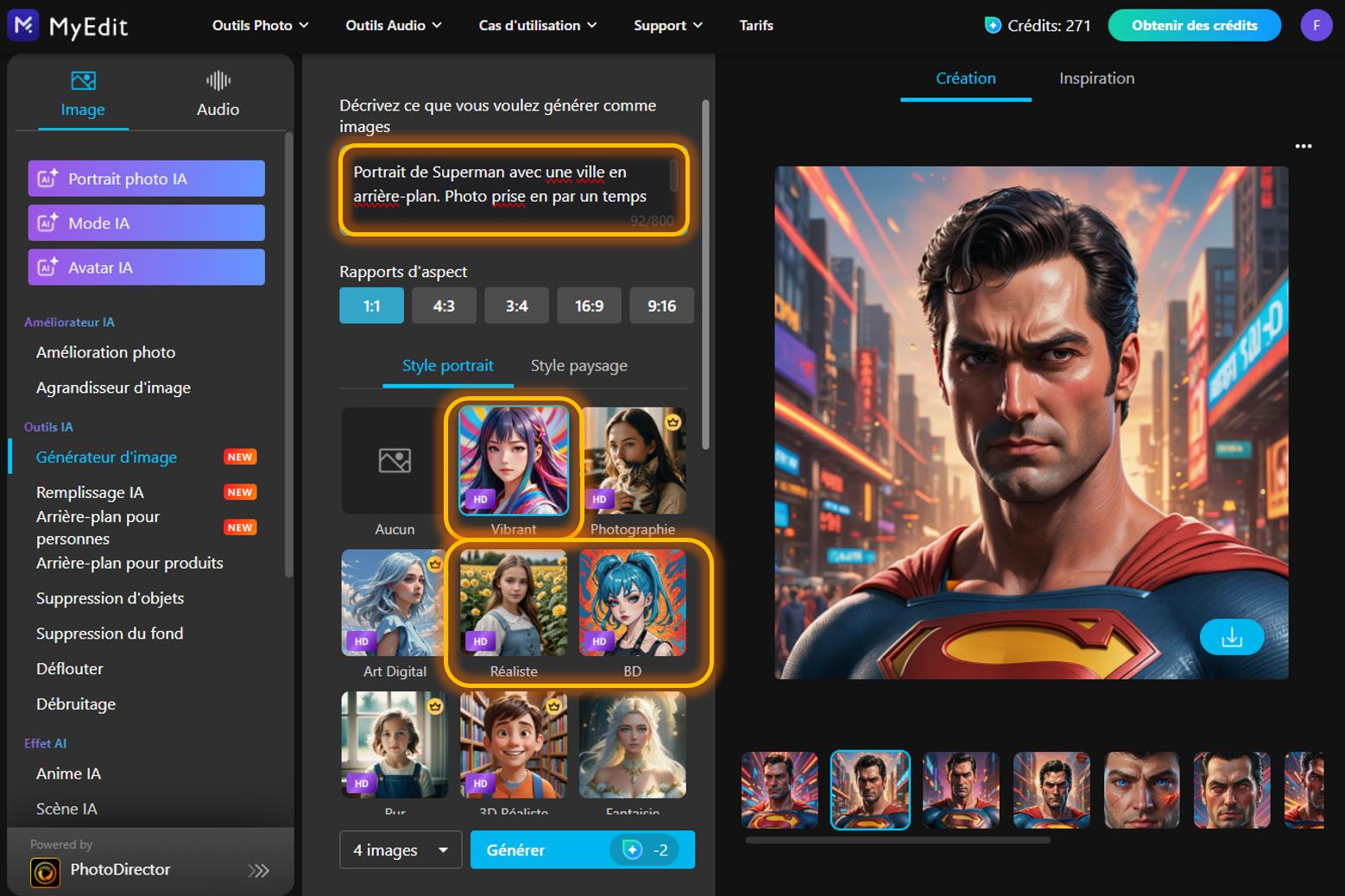1345x896 pixels.
Task: Switch to the Audio tab
Action: point(218,94)
